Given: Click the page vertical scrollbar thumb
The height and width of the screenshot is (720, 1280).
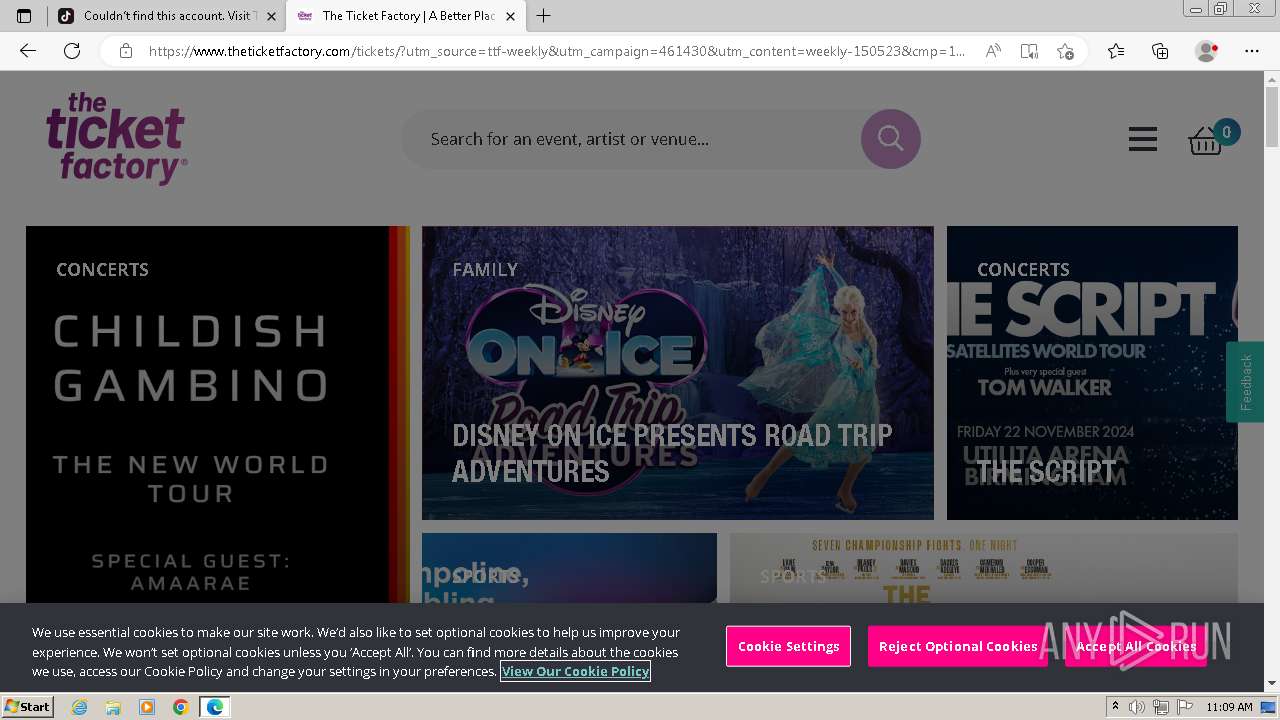Looking at the screenshot, I should [1272, 118].
